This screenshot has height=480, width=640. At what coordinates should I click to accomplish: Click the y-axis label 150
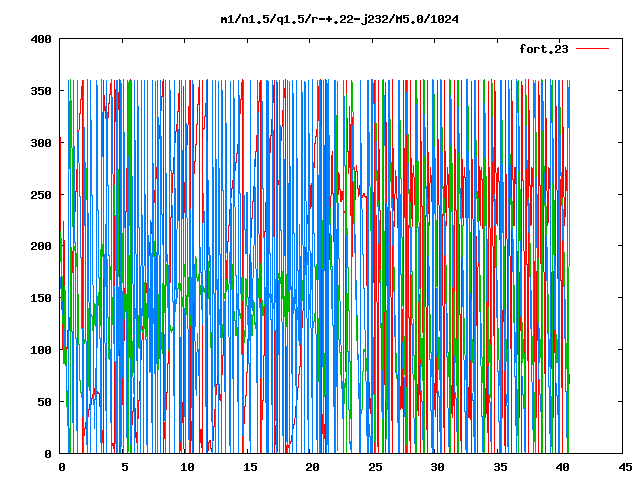point(41,298)
